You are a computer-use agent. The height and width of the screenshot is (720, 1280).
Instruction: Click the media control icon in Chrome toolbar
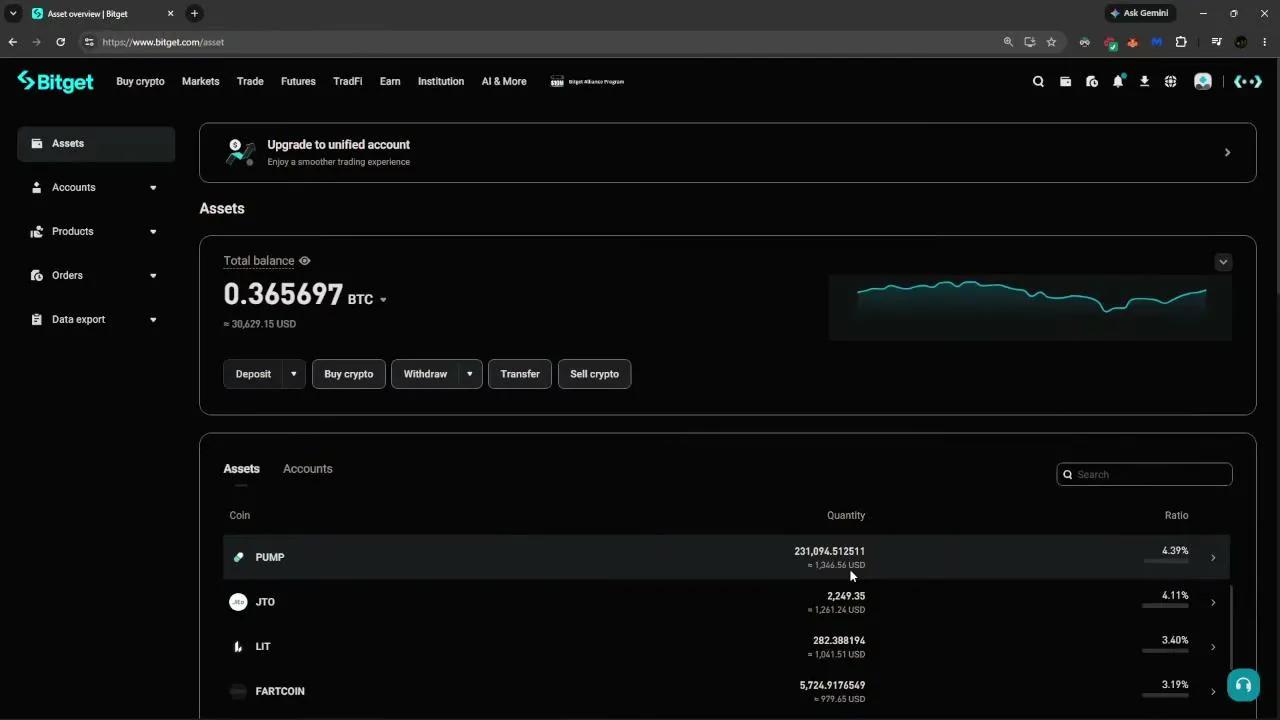point(1216,42)
